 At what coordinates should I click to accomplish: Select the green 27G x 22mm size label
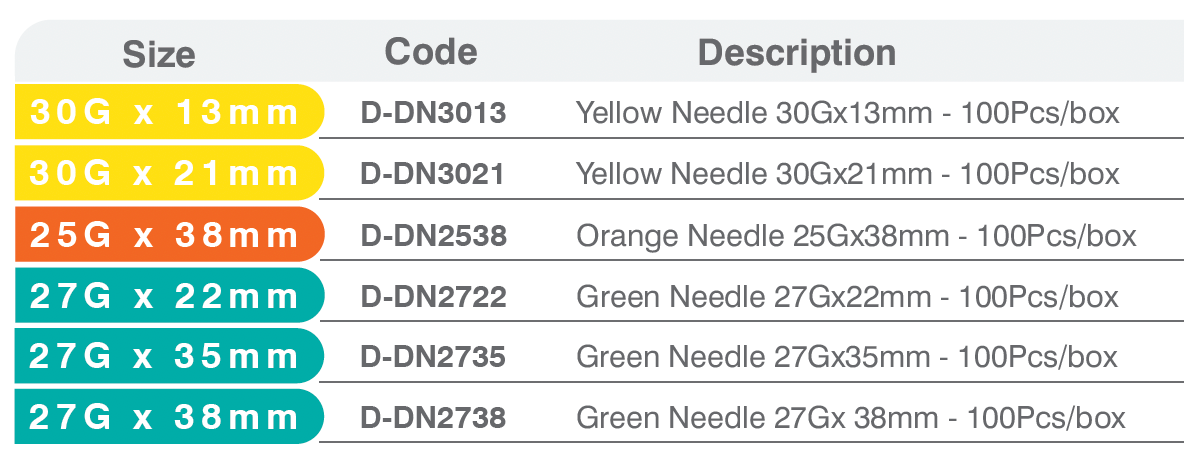click(x=165, y=296)
